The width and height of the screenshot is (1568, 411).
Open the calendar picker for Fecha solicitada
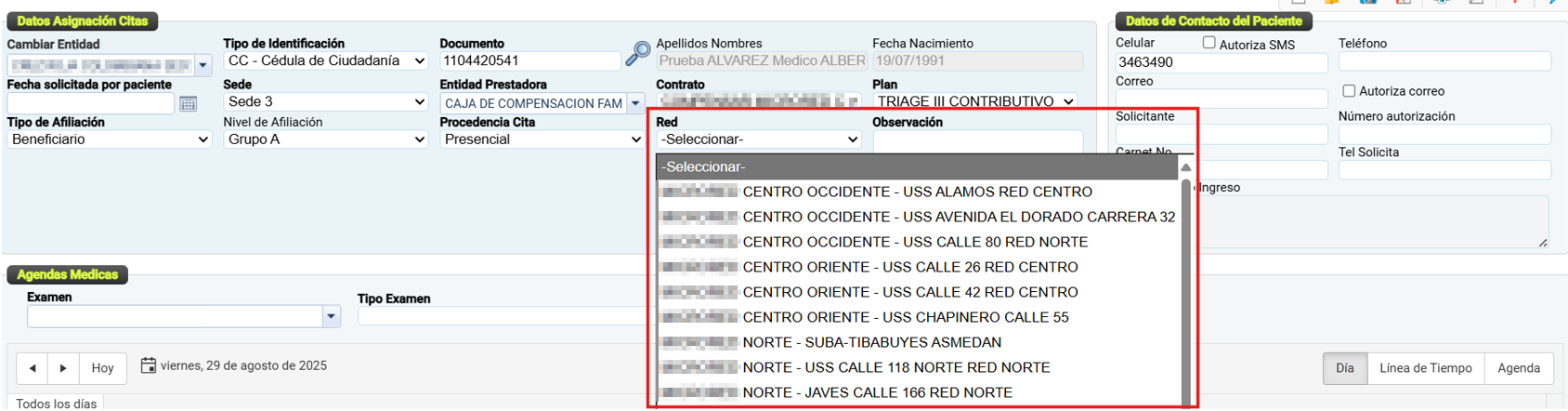click(x=188, y=104)
